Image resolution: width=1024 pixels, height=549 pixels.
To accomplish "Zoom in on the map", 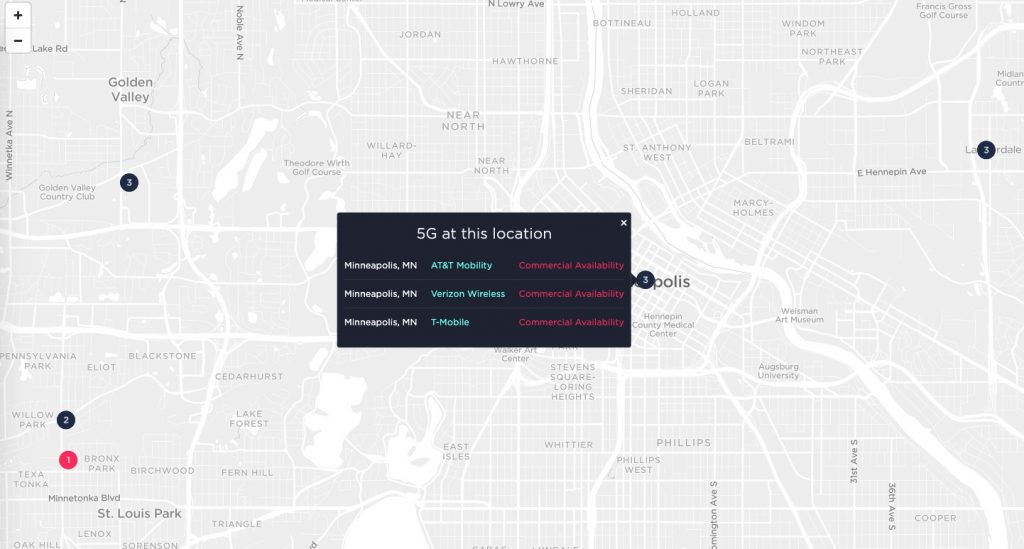I will (18, 15).
